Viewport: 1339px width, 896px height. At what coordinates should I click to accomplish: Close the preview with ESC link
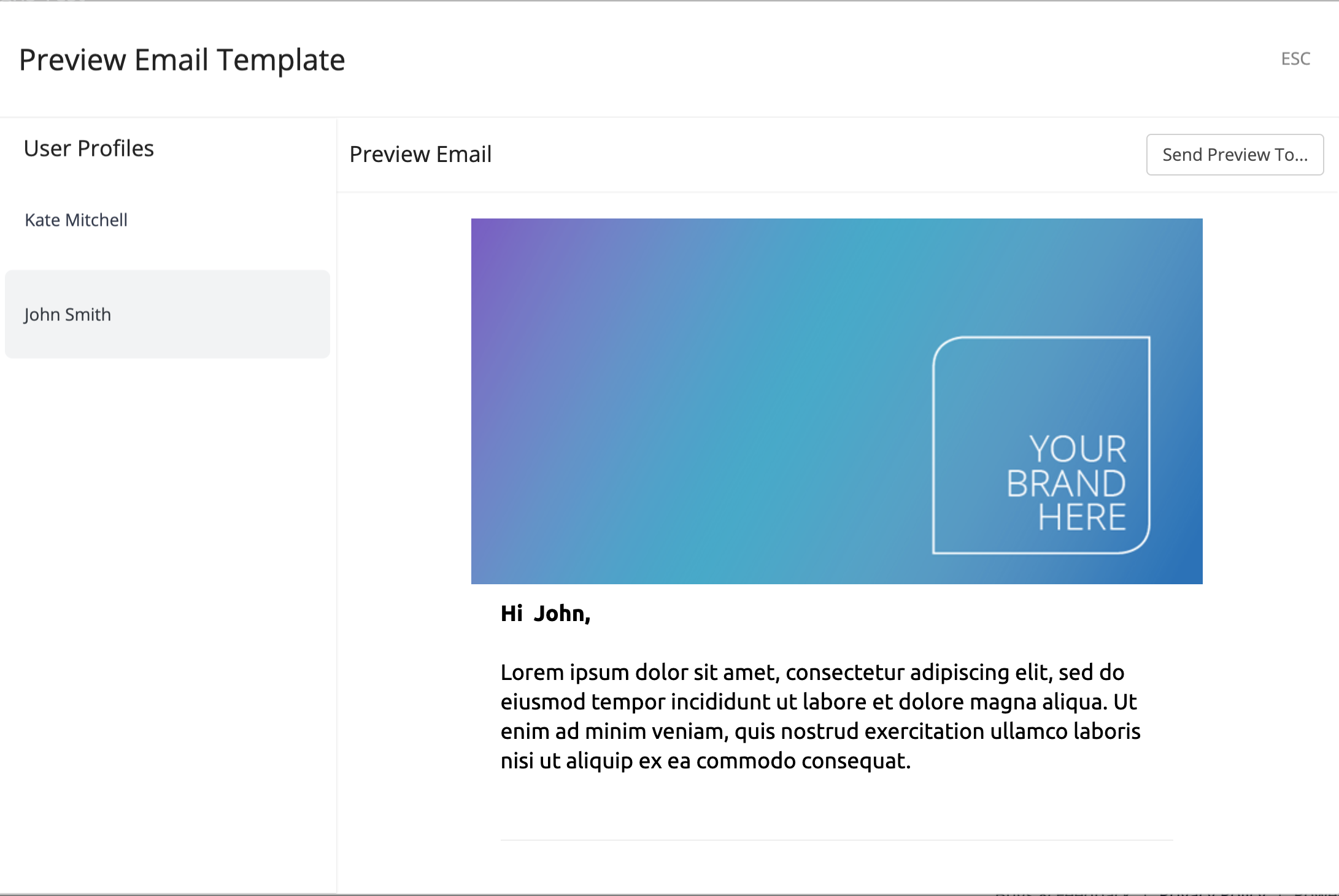pos(1295,59)
